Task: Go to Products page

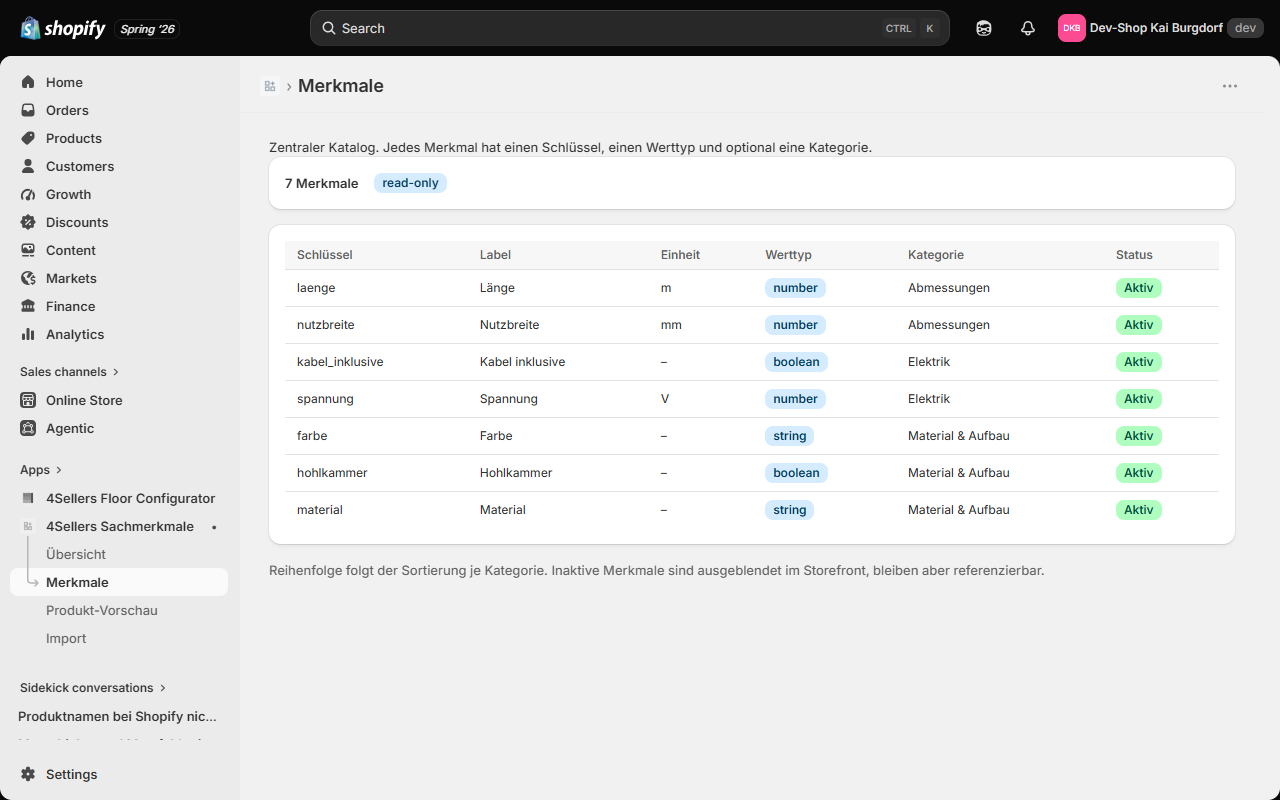Action: 119,138
